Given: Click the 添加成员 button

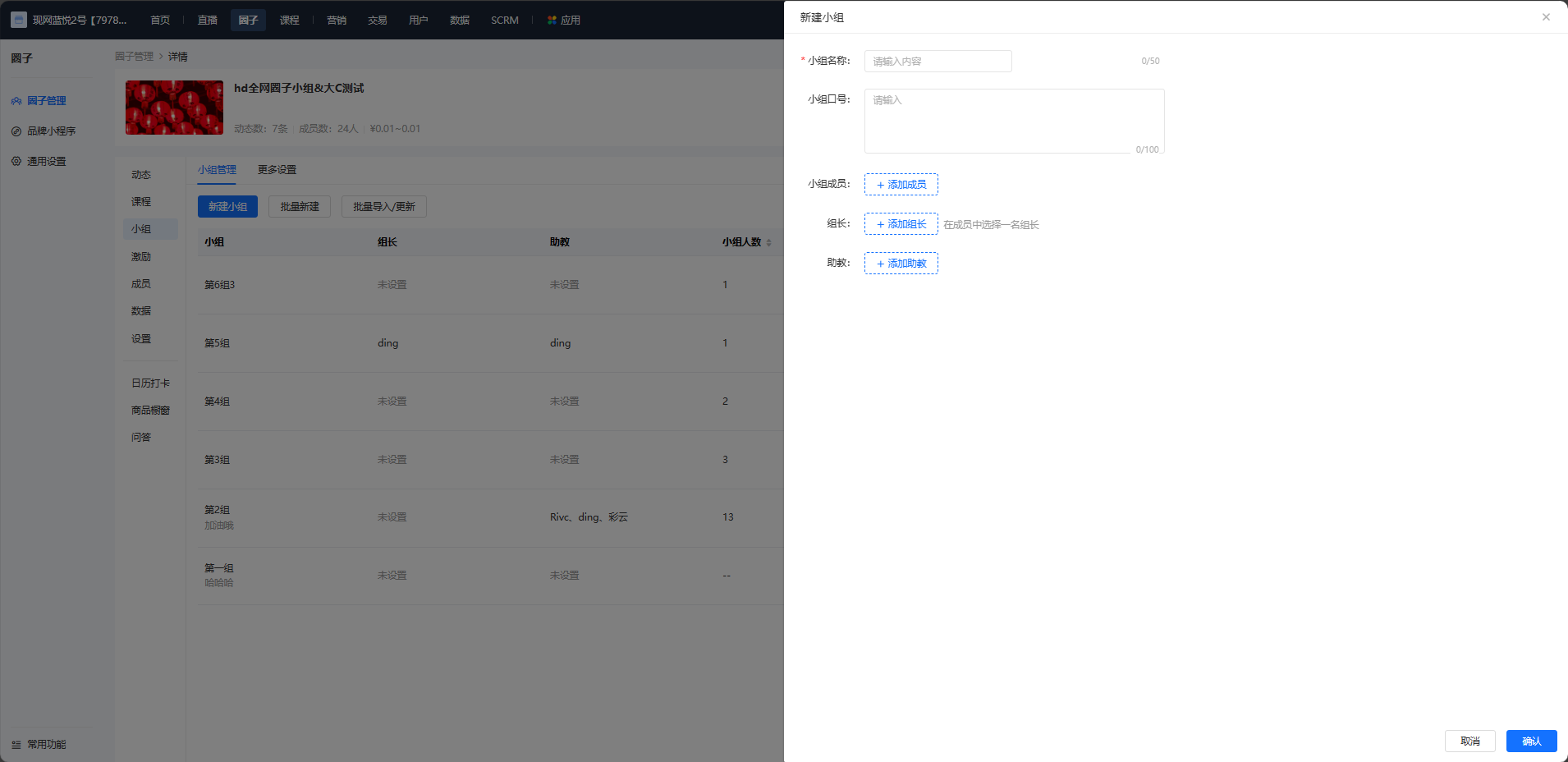Looking at the screenshot, I should point(901,185).
